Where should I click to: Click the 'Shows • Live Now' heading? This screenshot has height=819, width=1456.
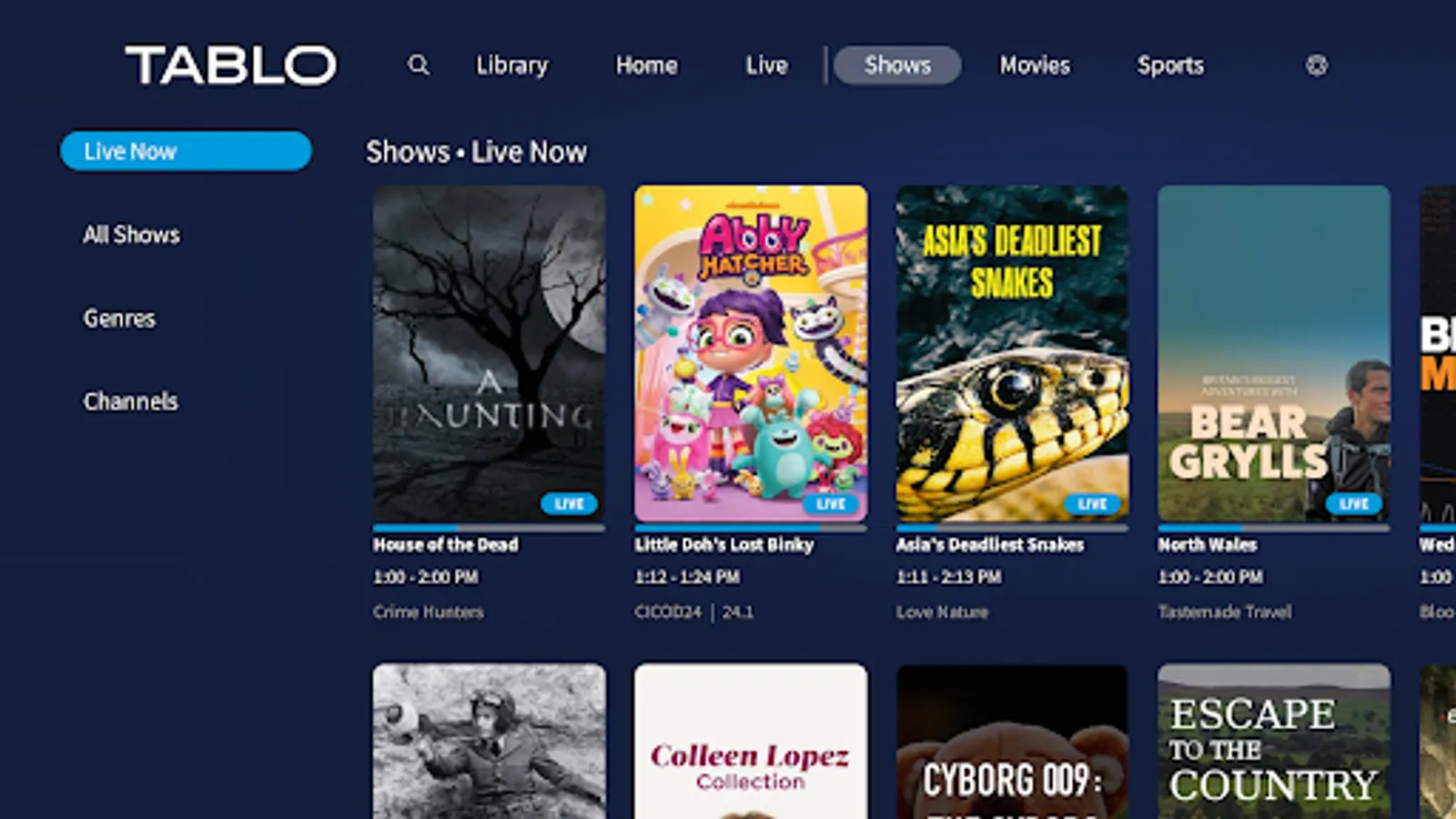point(477,152)
